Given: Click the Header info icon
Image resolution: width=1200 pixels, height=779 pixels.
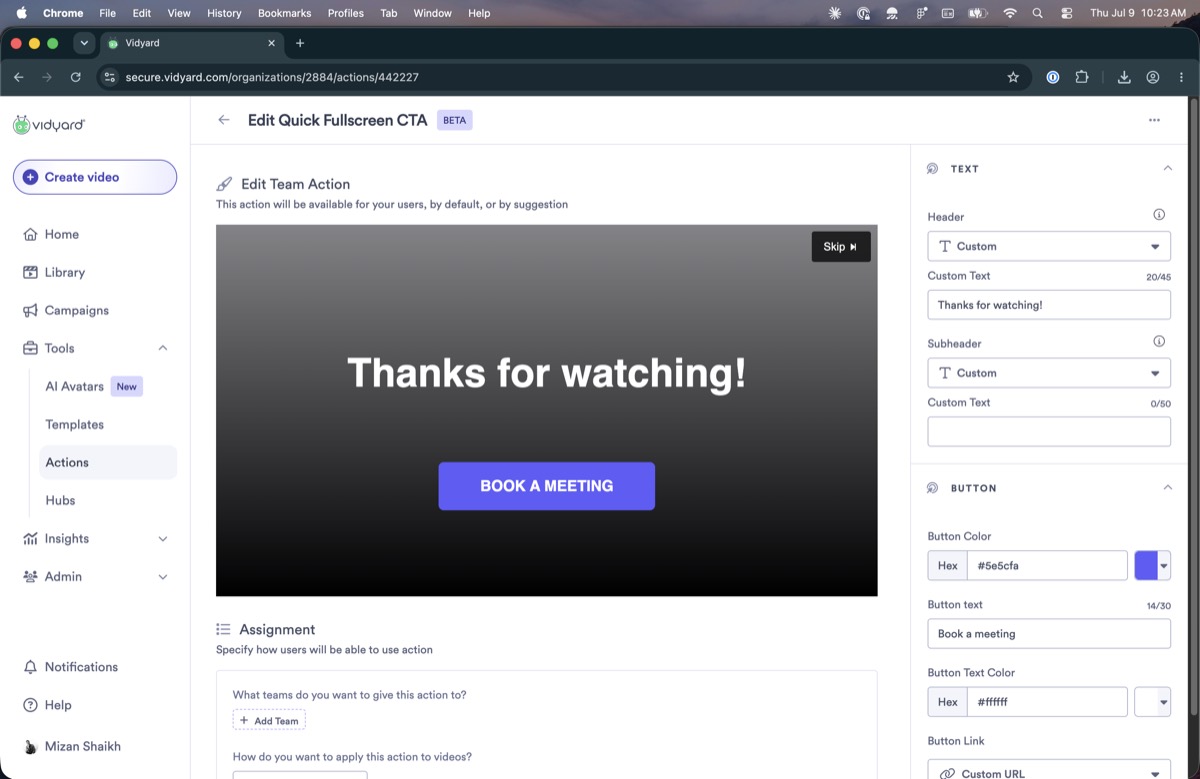Looking at the screenshot, I should [1159, 215].
